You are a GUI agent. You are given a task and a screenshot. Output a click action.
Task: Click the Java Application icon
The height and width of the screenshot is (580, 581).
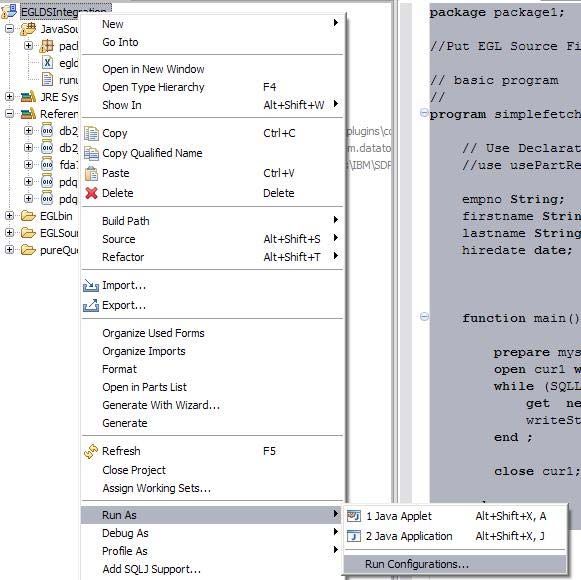354,536
